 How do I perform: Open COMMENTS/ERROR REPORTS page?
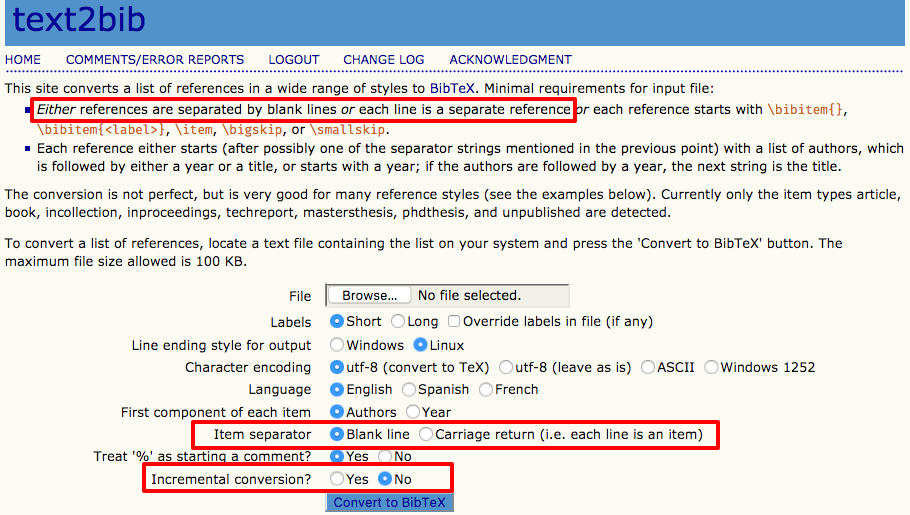(154, 60)
